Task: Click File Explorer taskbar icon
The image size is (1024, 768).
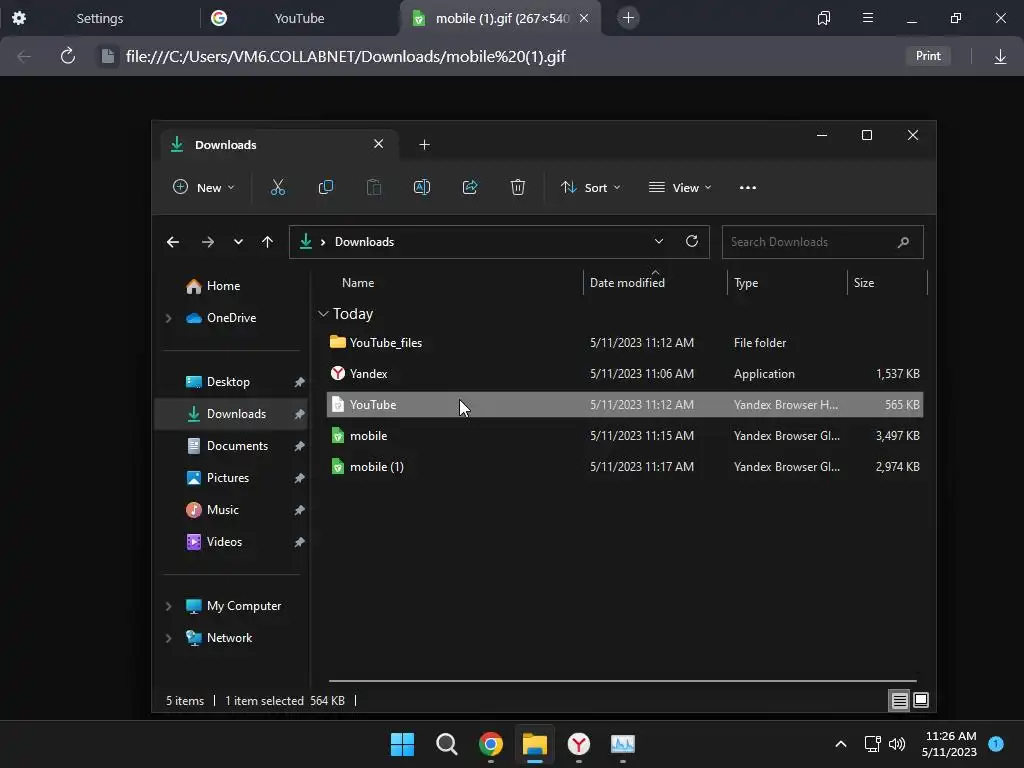Action: click(x=535, y=744)
